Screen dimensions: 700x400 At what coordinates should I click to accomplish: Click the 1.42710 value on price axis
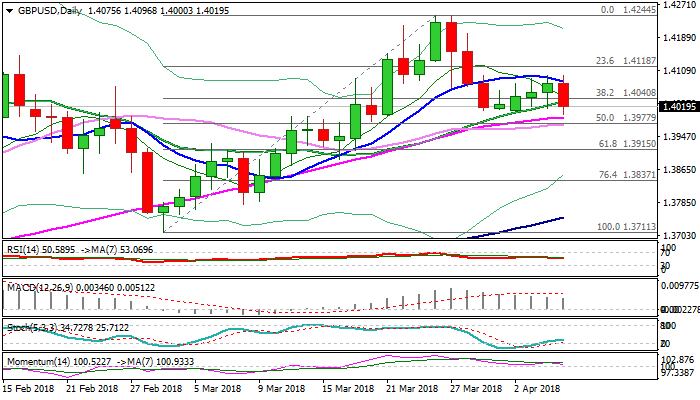pyautogui.click(x=678, y=5)
